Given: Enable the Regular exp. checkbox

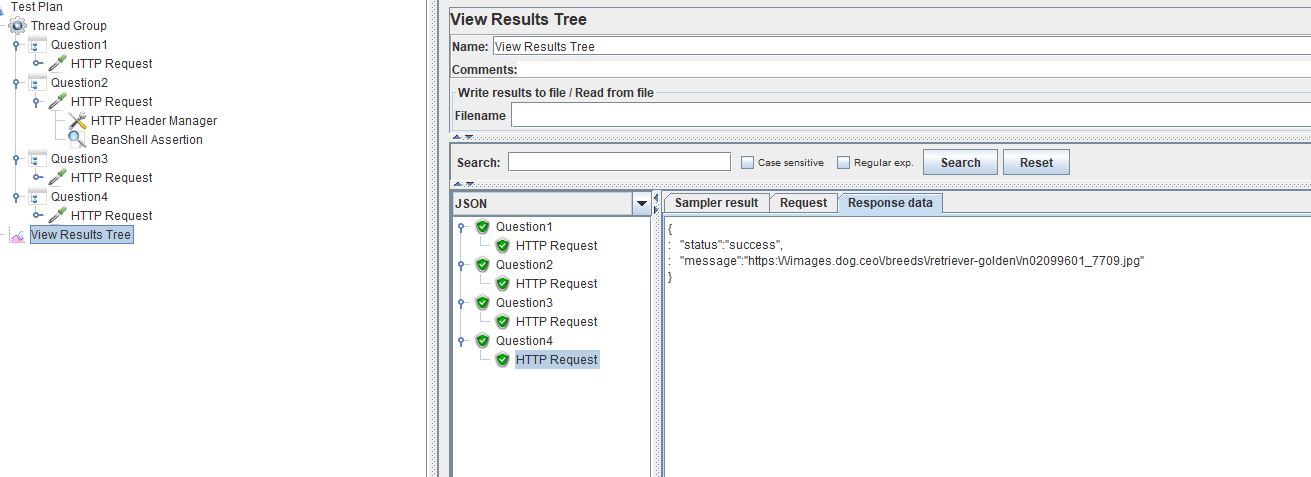Looking at the screenshot, I should tap(843, 163).
